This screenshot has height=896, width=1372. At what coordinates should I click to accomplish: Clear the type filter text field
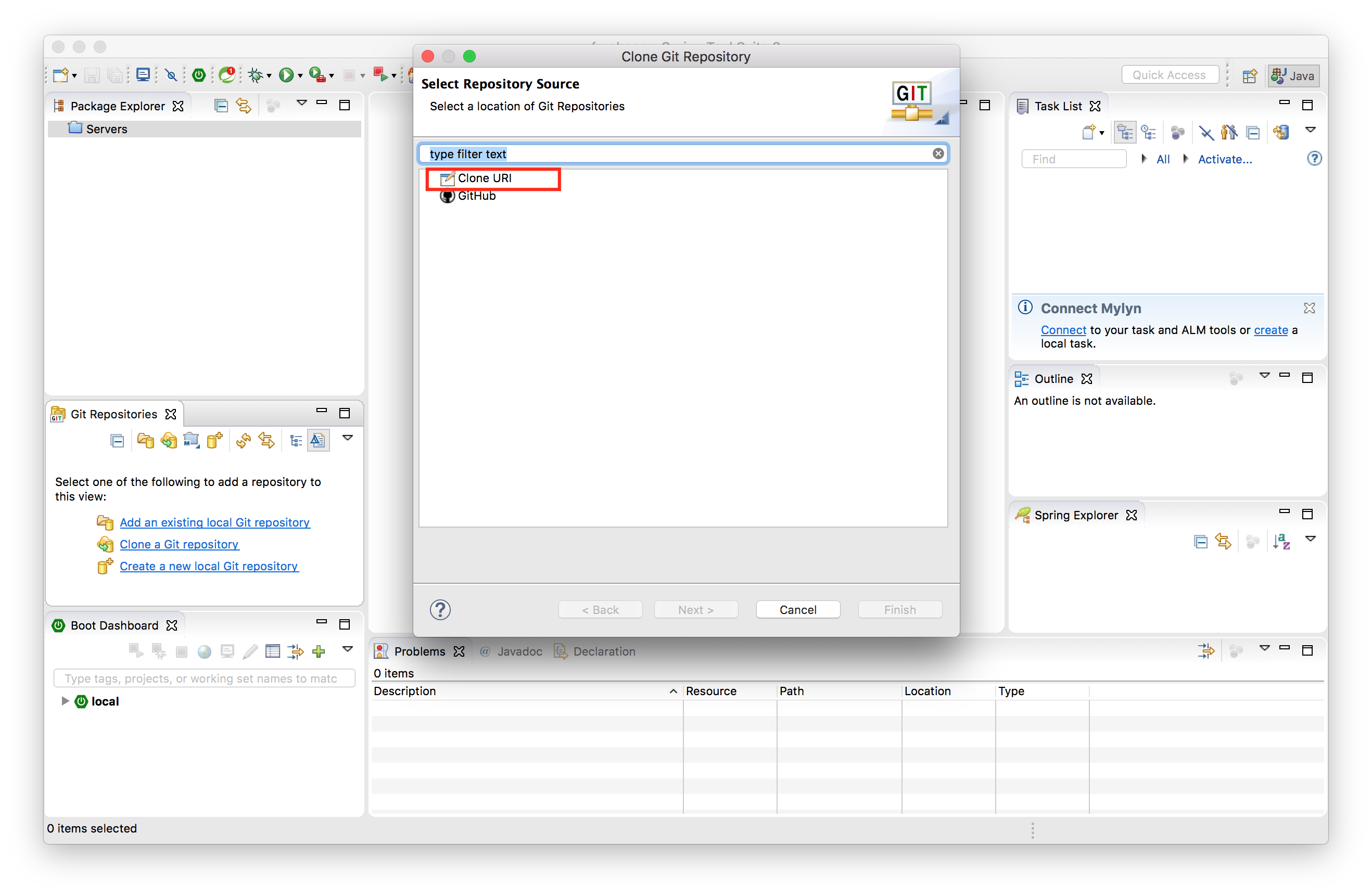coord(937,153)
